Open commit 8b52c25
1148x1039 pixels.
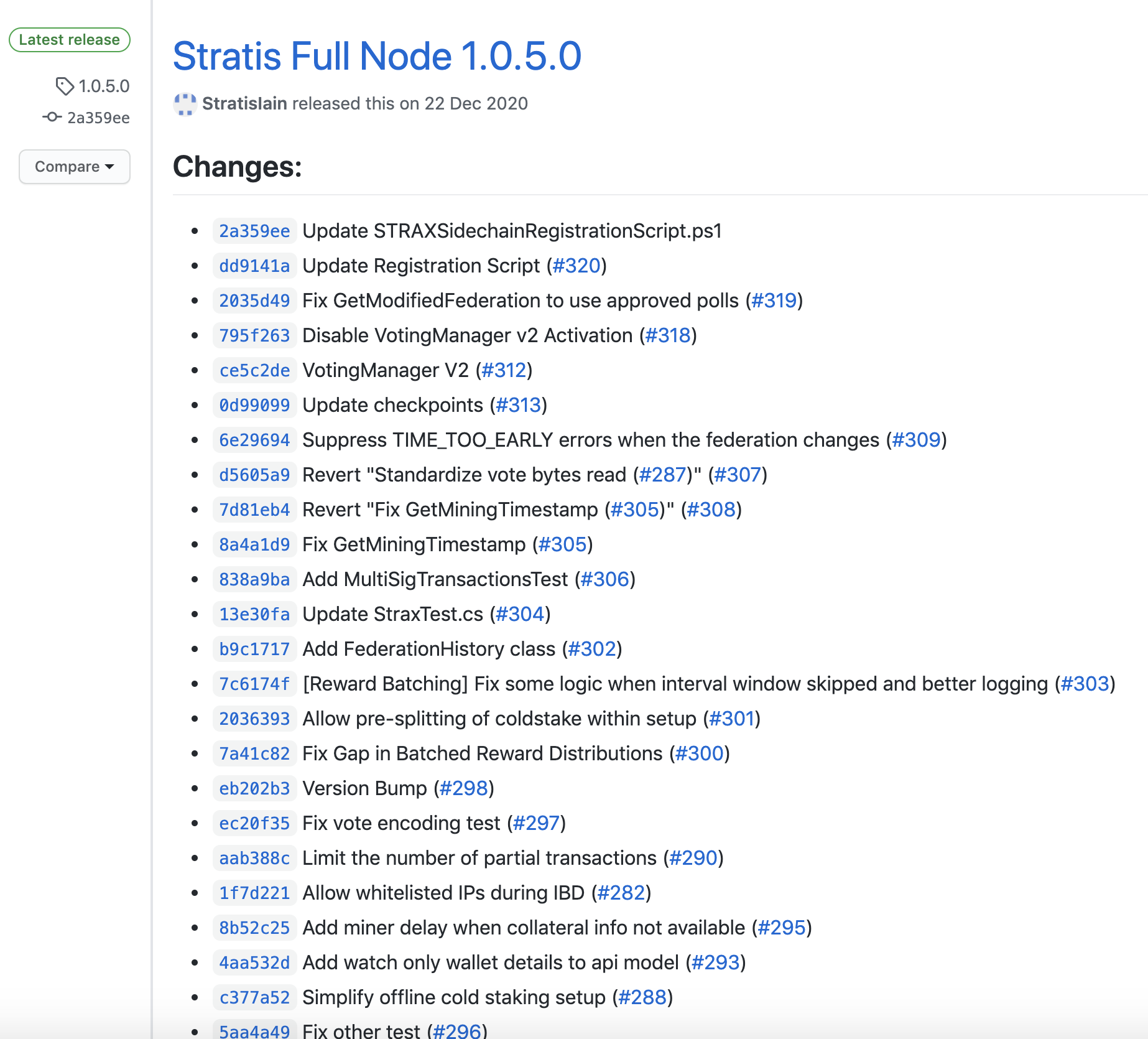point(254,928)
